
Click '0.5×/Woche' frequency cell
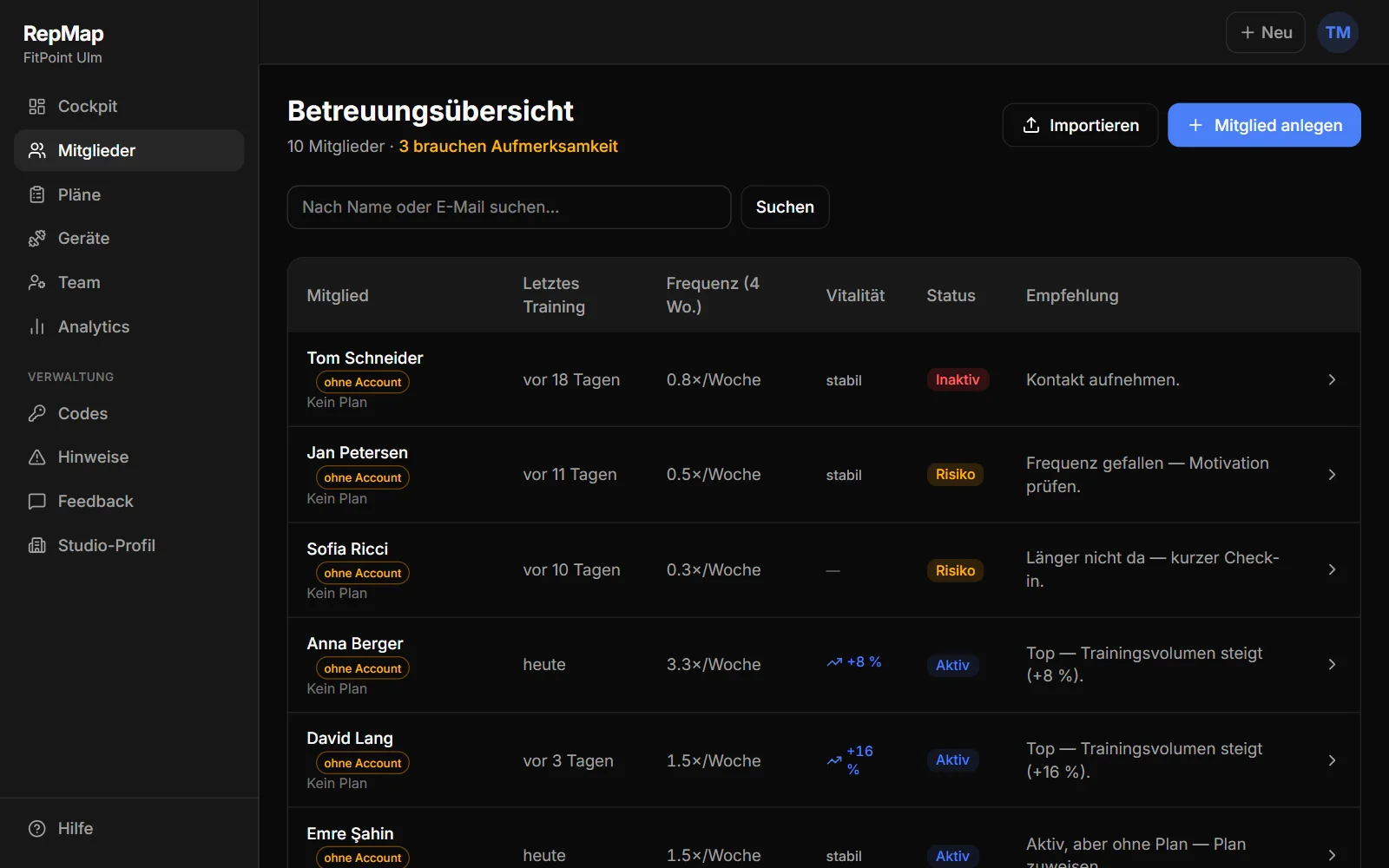(714, 475)
